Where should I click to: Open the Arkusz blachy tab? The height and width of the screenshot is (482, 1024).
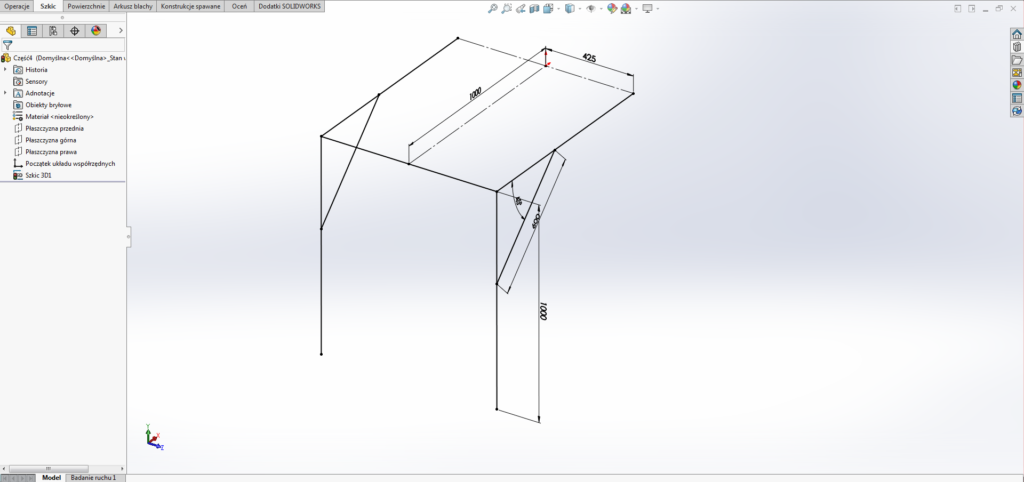(x=133, y=5)
